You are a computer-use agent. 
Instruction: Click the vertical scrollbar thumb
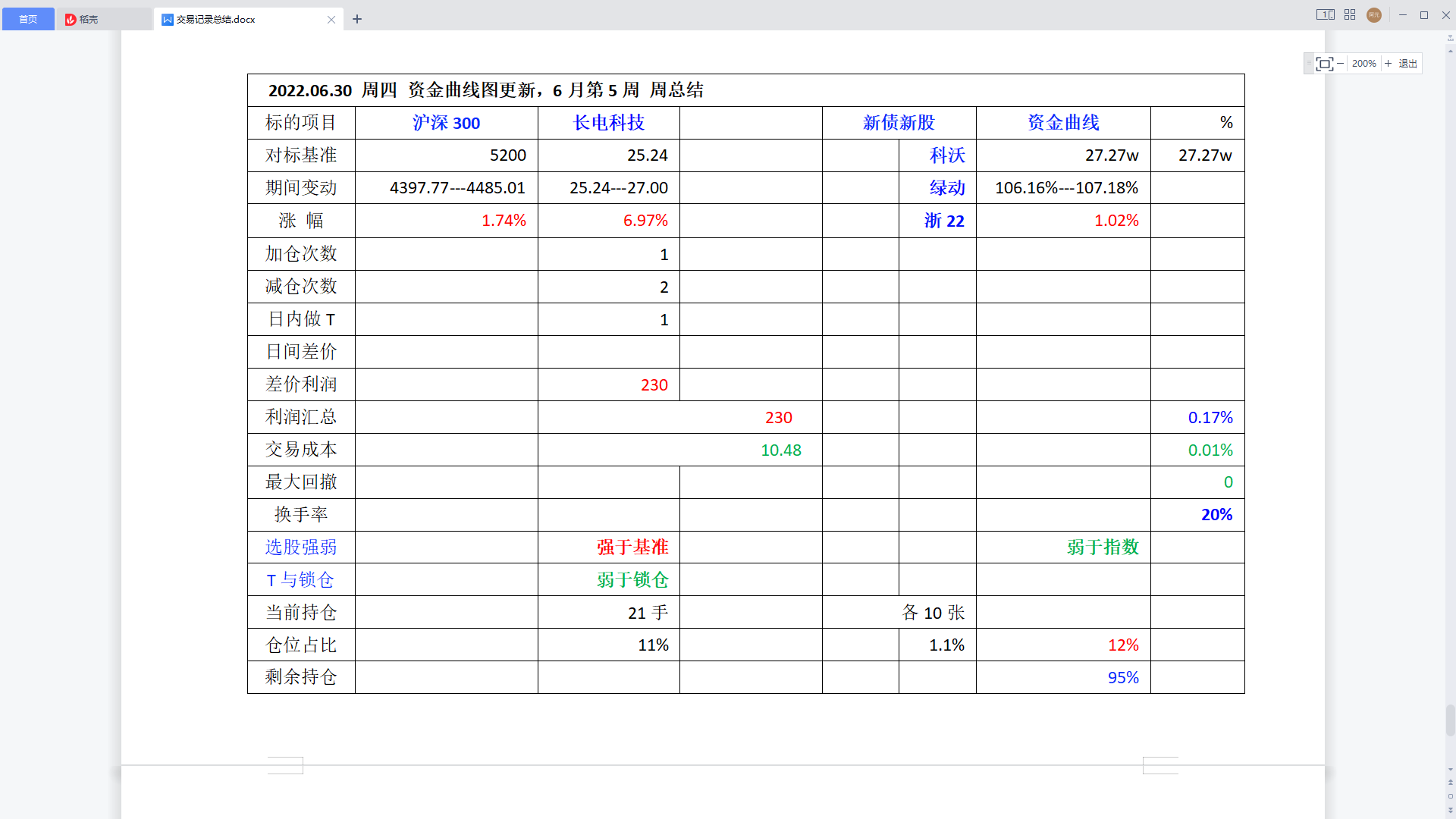(1450, 720)
